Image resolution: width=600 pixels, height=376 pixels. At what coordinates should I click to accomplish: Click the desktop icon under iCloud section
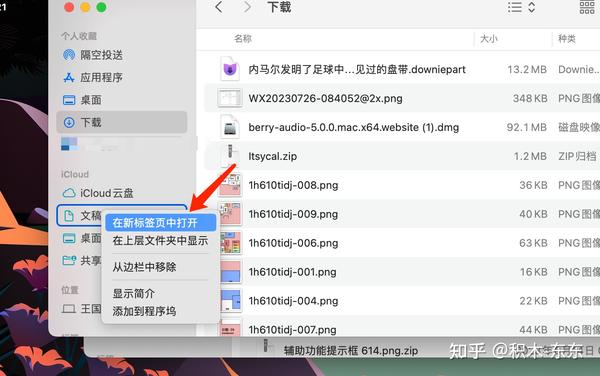69,238
